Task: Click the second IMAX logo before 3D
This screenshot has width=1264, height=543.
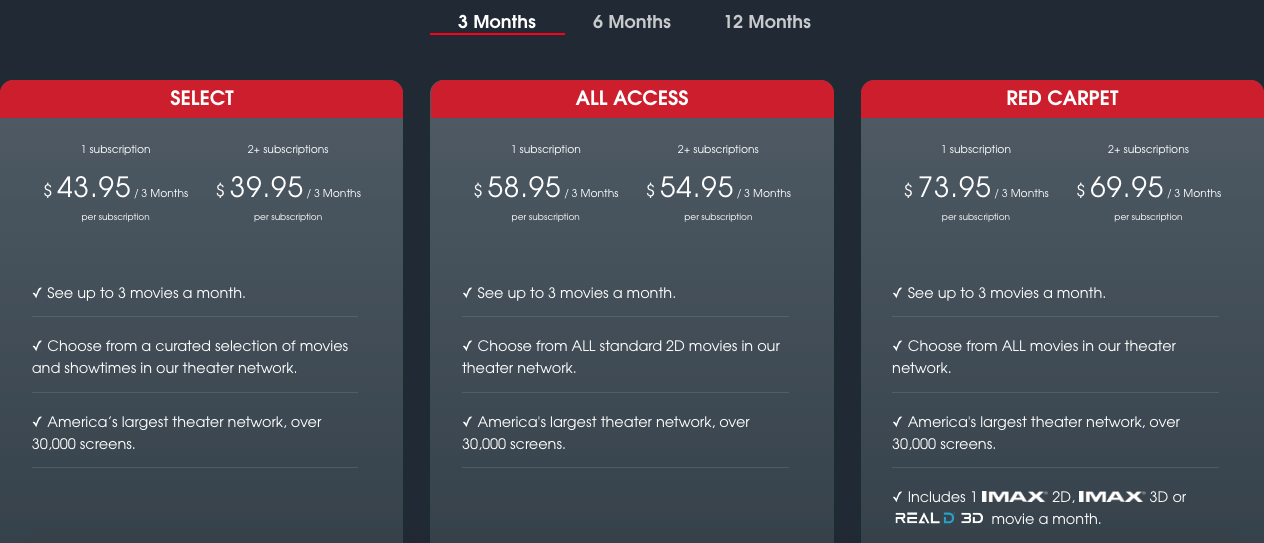Action: coord(1110,497)
